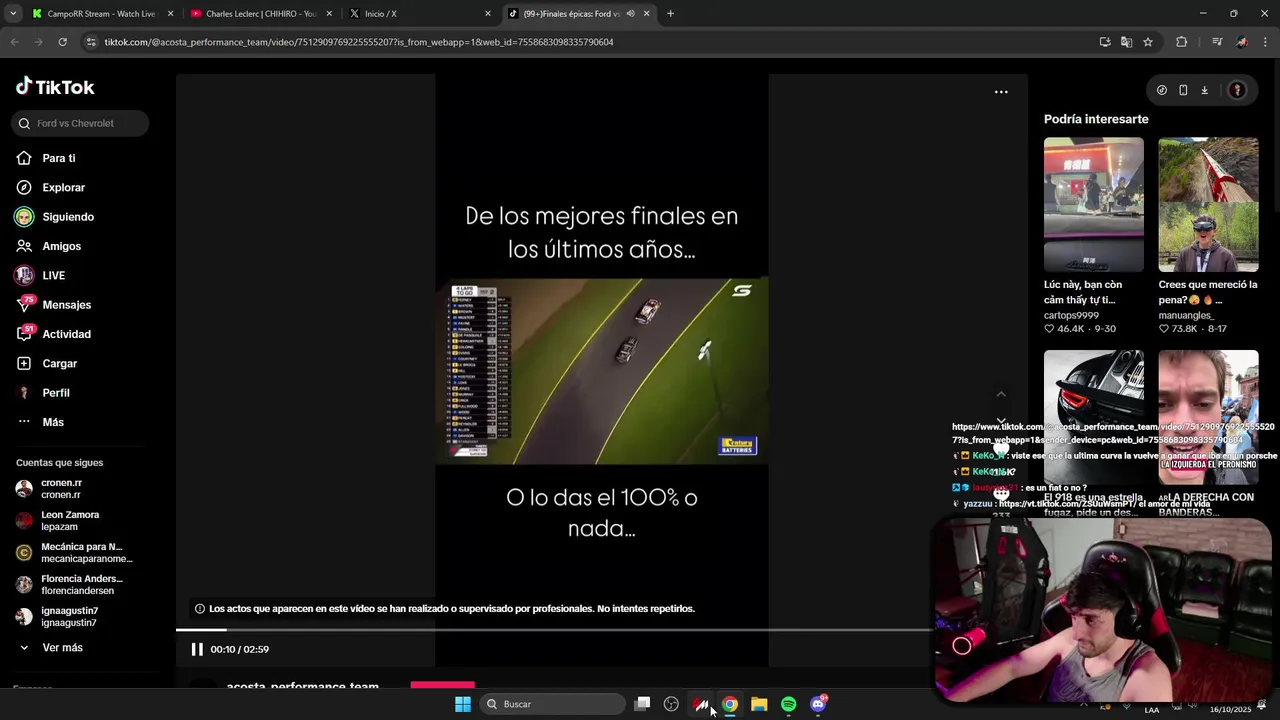Go to Perfil page
Viewport: 1280px width, 720px height.
[43, 393]
